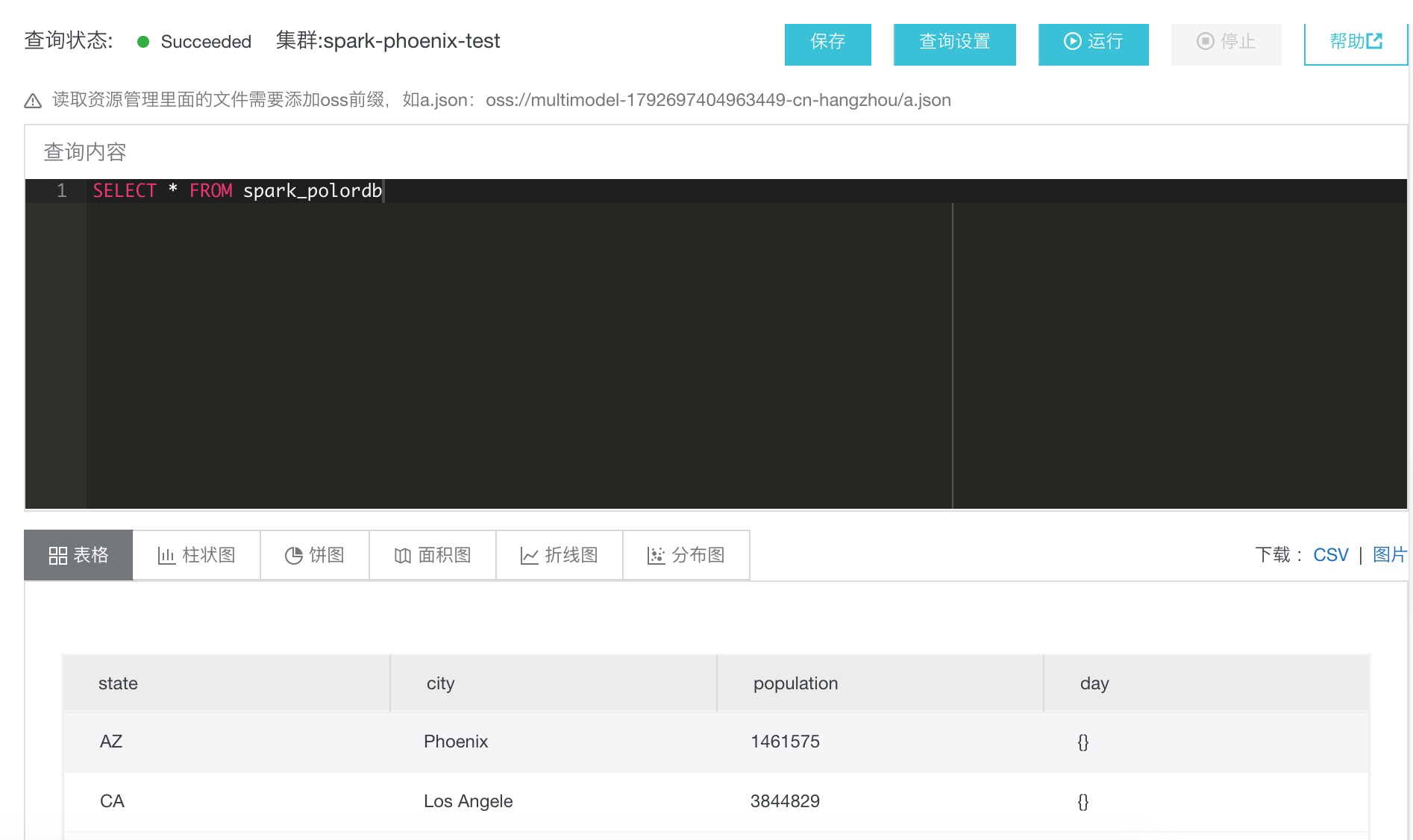The width and height of the screenshot is (1413, 840).
Task: Switch to the 折线图 line chart tab
Action: tap(559, 555)
